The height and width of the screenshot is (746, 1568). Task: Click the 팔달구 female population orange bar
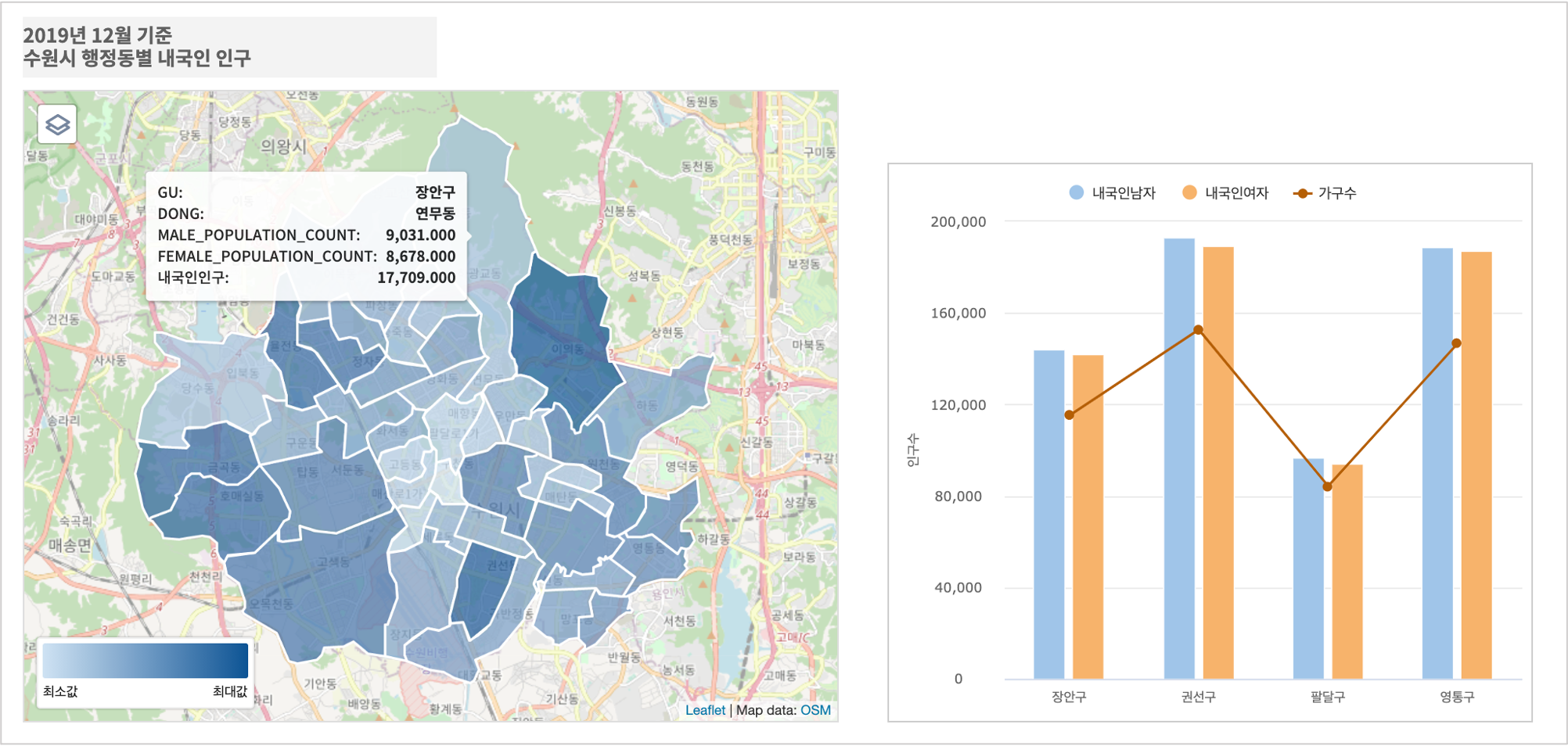(x=1347, y=572)
